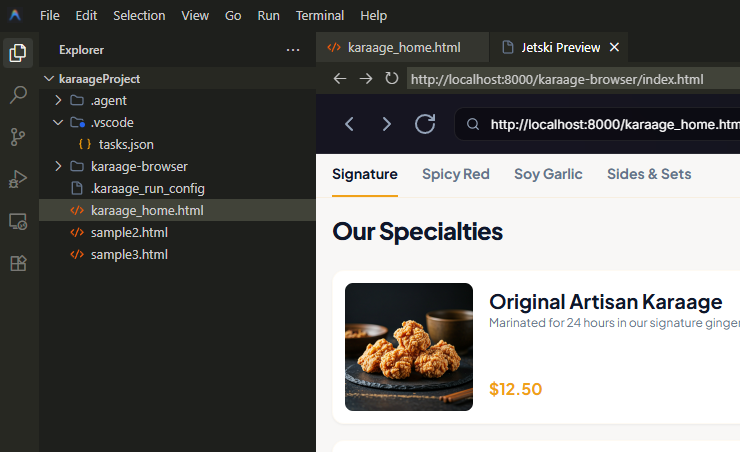Image resolution: width=740 pixels, height=452 pixels.
Task: Close the Jetski Preview tab
Action: tap(614, 47)
